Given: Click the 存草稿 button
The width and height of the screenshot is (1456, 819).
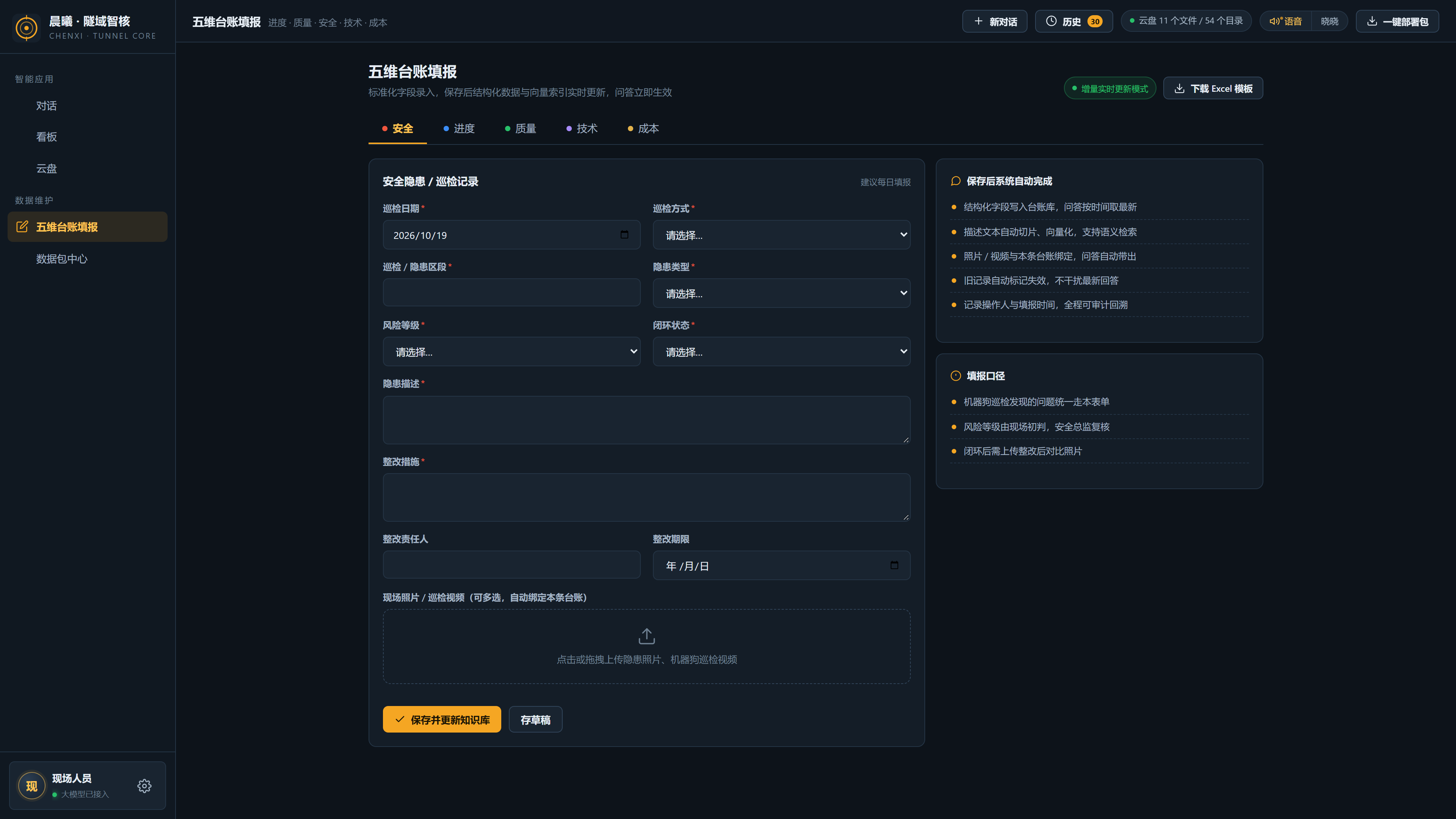Looking at the screenshot, I should [x=535, y=720].
